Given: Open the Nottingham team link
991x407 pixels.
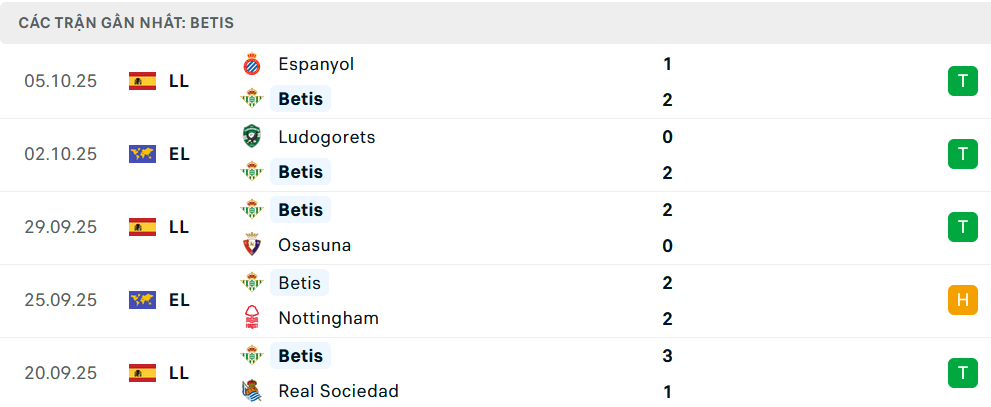Looking at the screenshot, I should [x=328, y=319].
